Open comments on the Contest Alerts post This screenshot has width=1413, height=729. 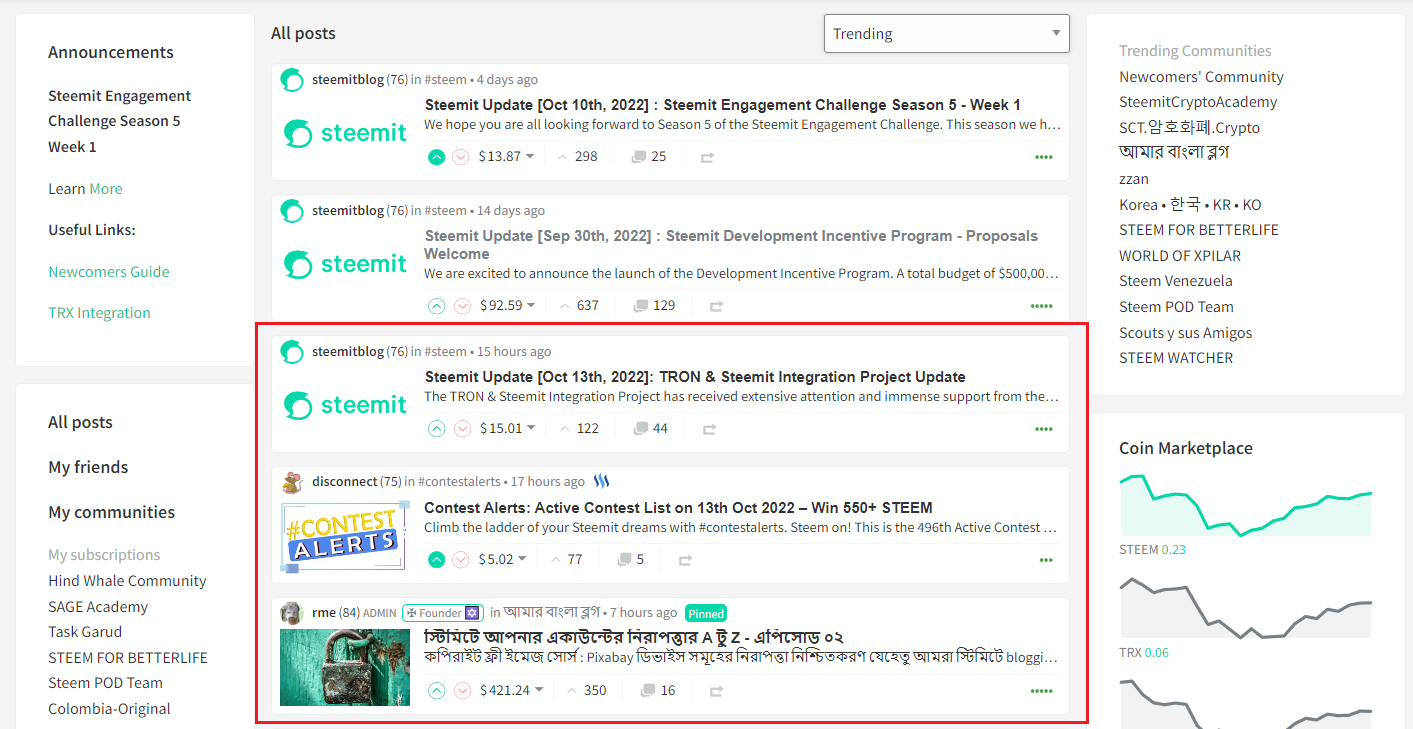point(630,560)
